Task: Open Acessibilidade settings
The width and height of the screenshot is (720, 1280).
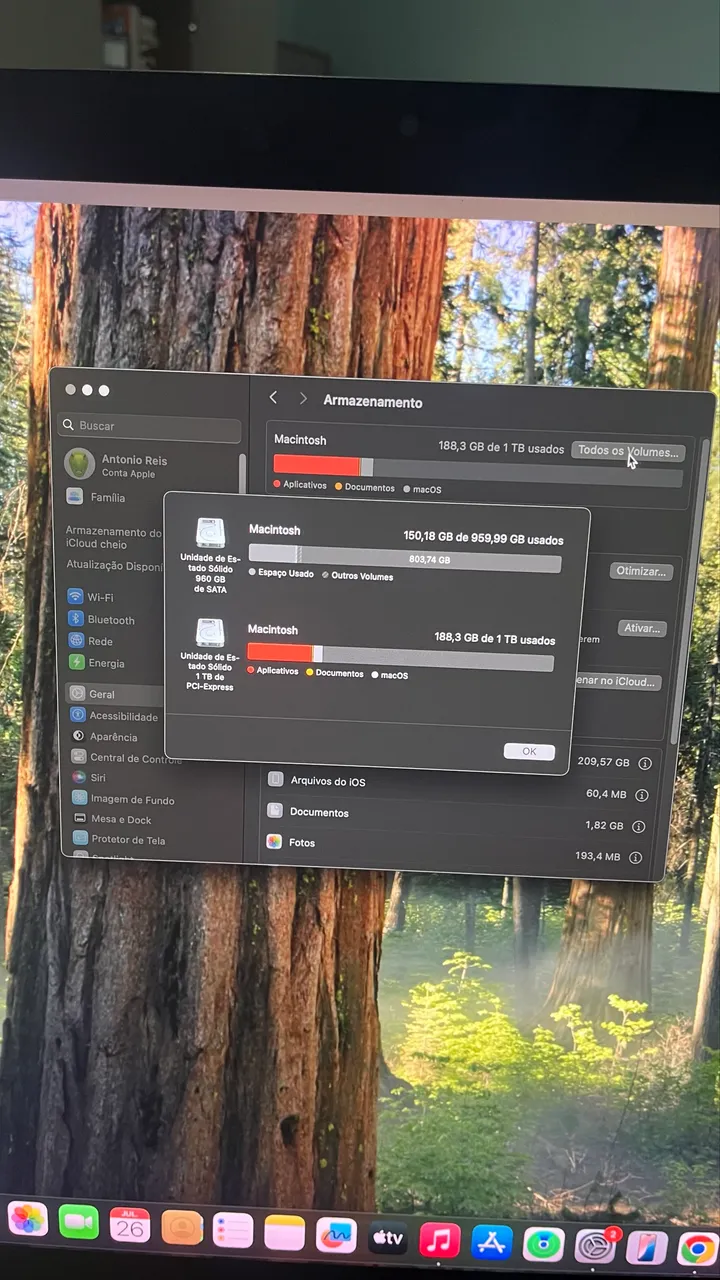Action: coord(113,716)
